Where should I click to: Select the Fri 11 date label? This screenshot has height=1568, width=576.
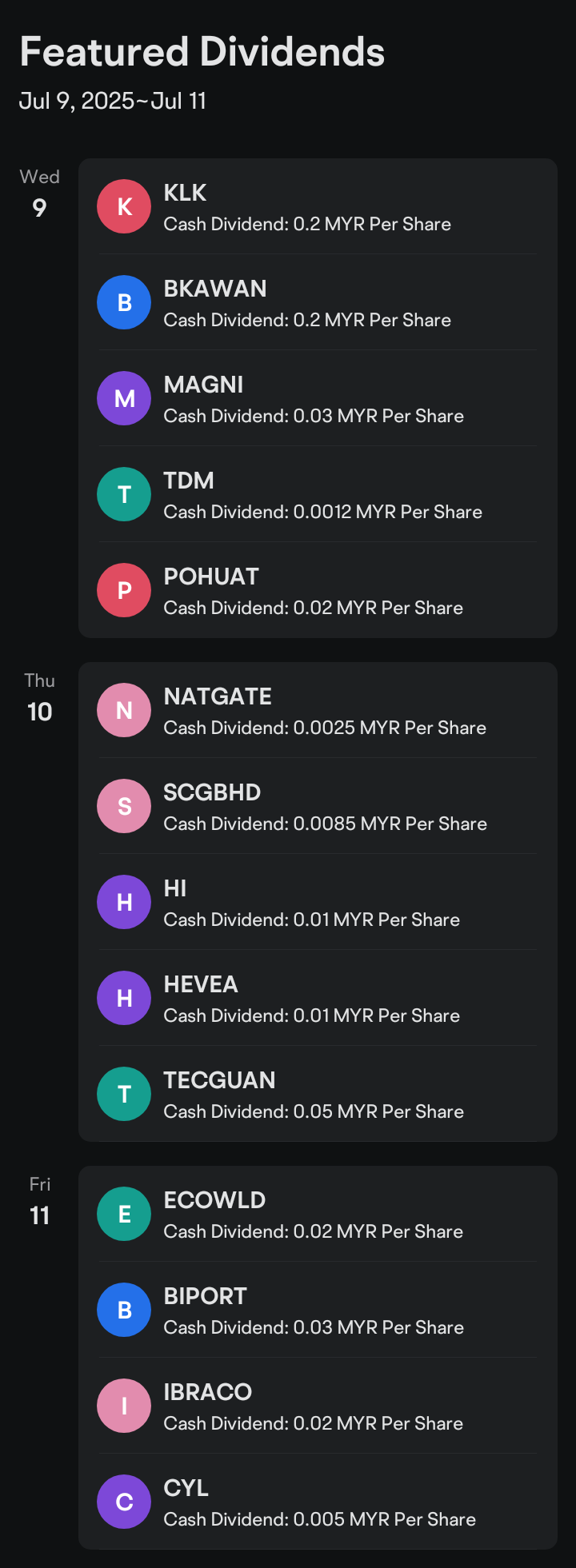tap(39, 1201)
